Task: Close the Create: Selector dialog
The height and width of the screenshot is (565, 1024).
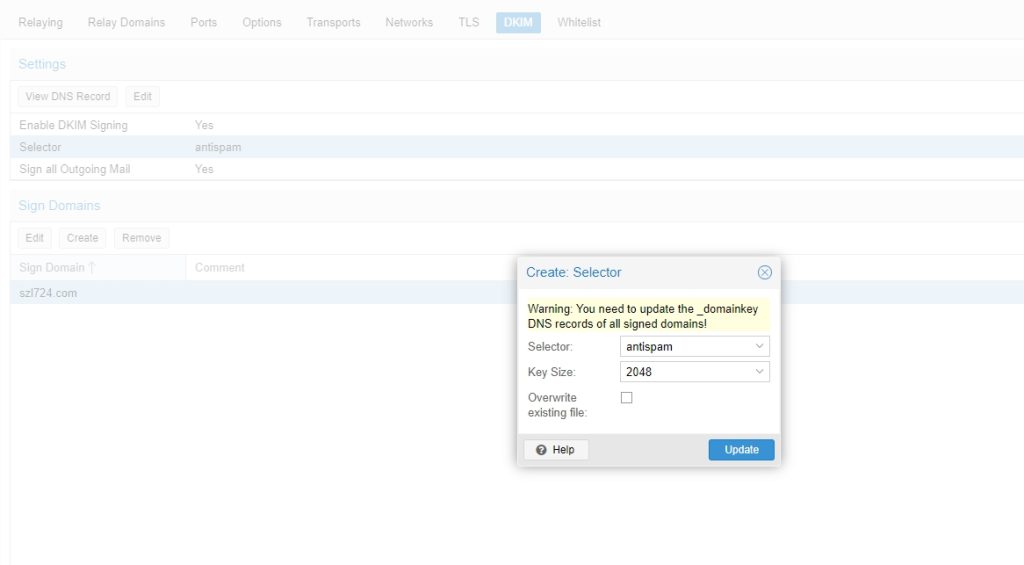Action: [x=764, y=272]
